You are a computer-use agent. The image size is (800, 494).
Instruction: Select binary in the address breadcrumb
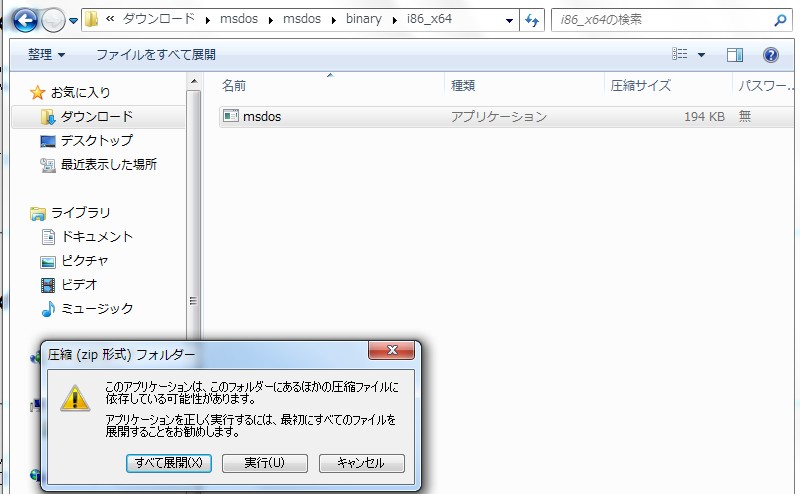point(364,19)
